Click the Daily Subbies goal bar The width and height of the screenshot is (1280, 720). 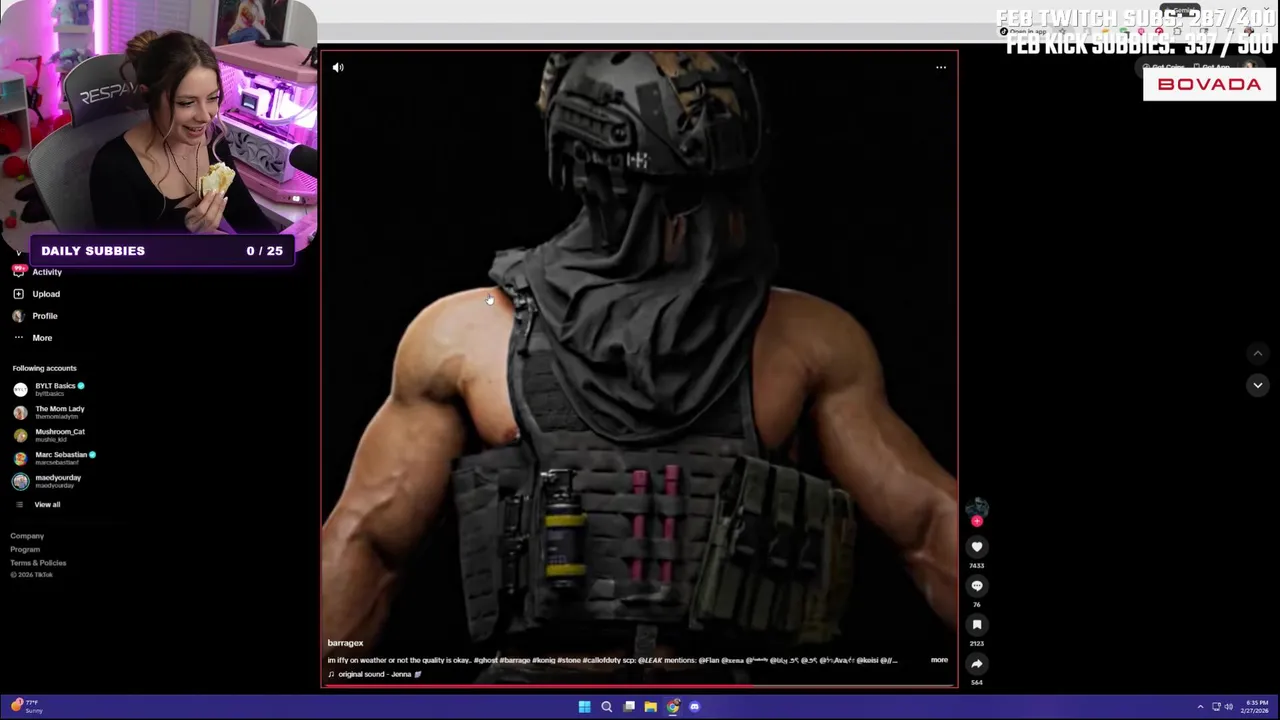pyautogui.click(x=162, y=251)
